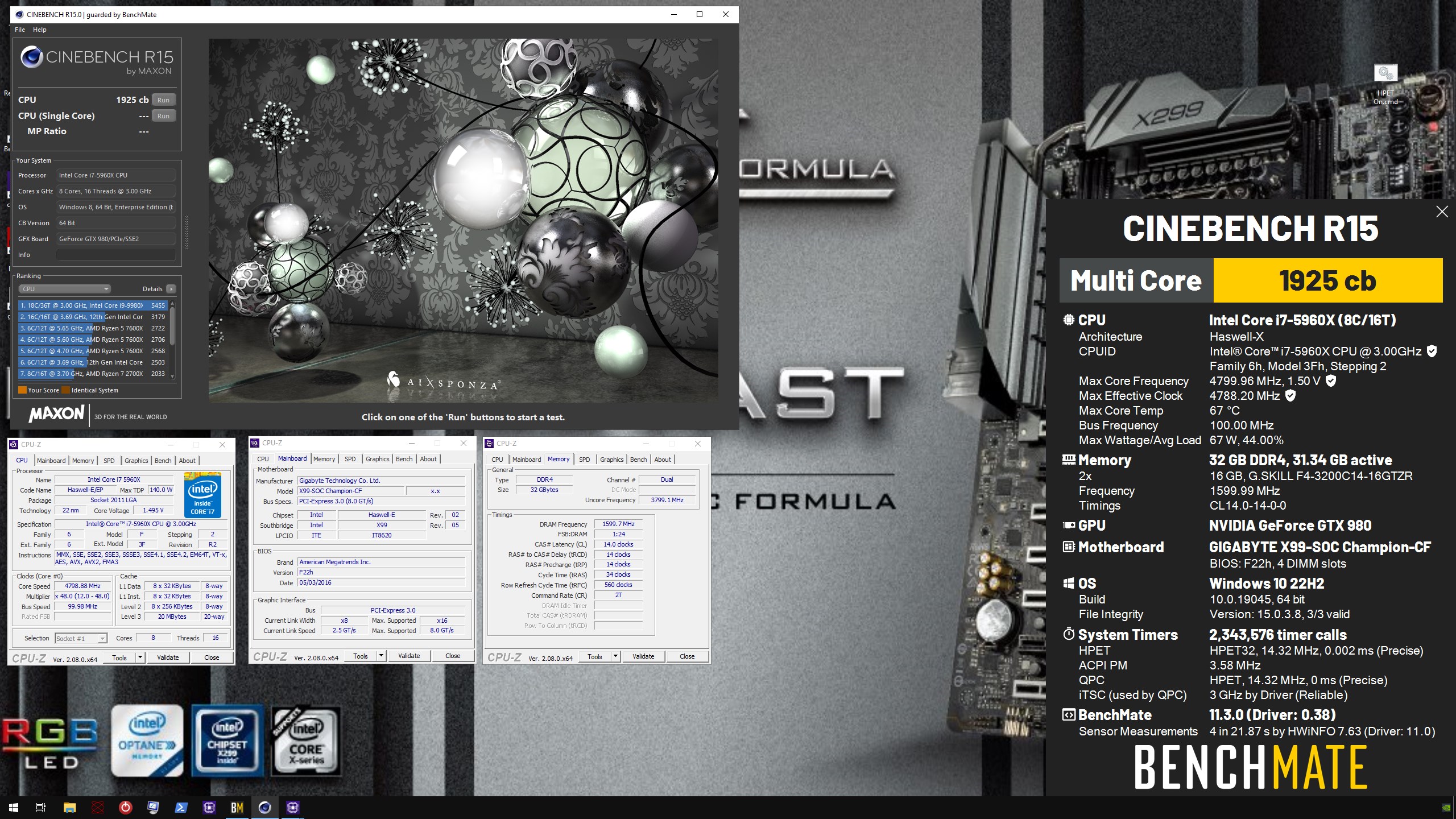Open Bench tab in CPU-Z window showing CPU
Viewport: 1456px width, 819px height.
(163, 461)
